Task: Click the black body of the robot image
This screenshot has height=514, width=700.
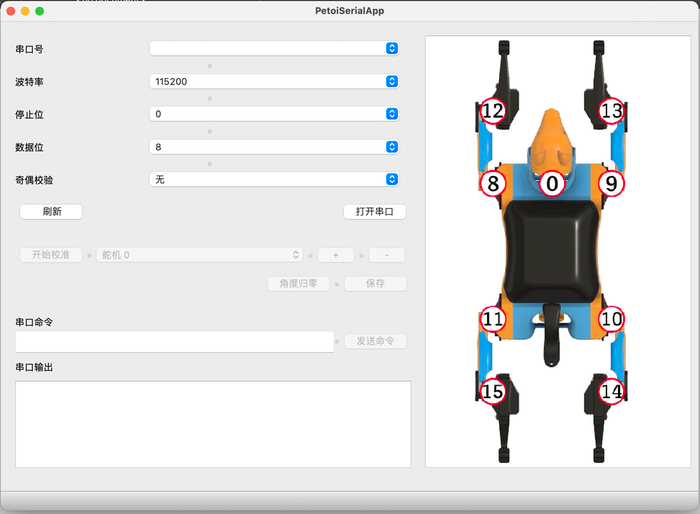Action: (552, 250)
